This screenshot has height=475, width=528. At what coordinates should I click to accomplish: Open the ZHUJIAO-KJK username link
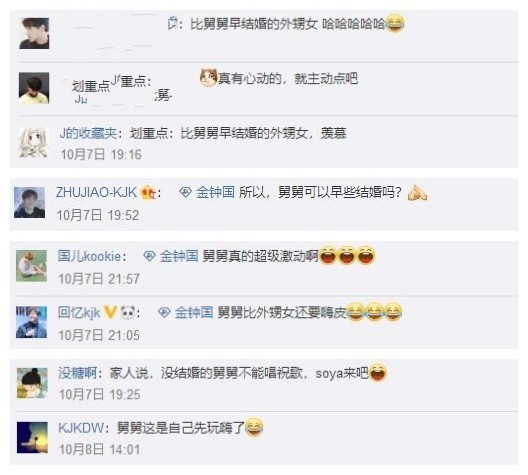pyautogui.click(x=96, y=192)
